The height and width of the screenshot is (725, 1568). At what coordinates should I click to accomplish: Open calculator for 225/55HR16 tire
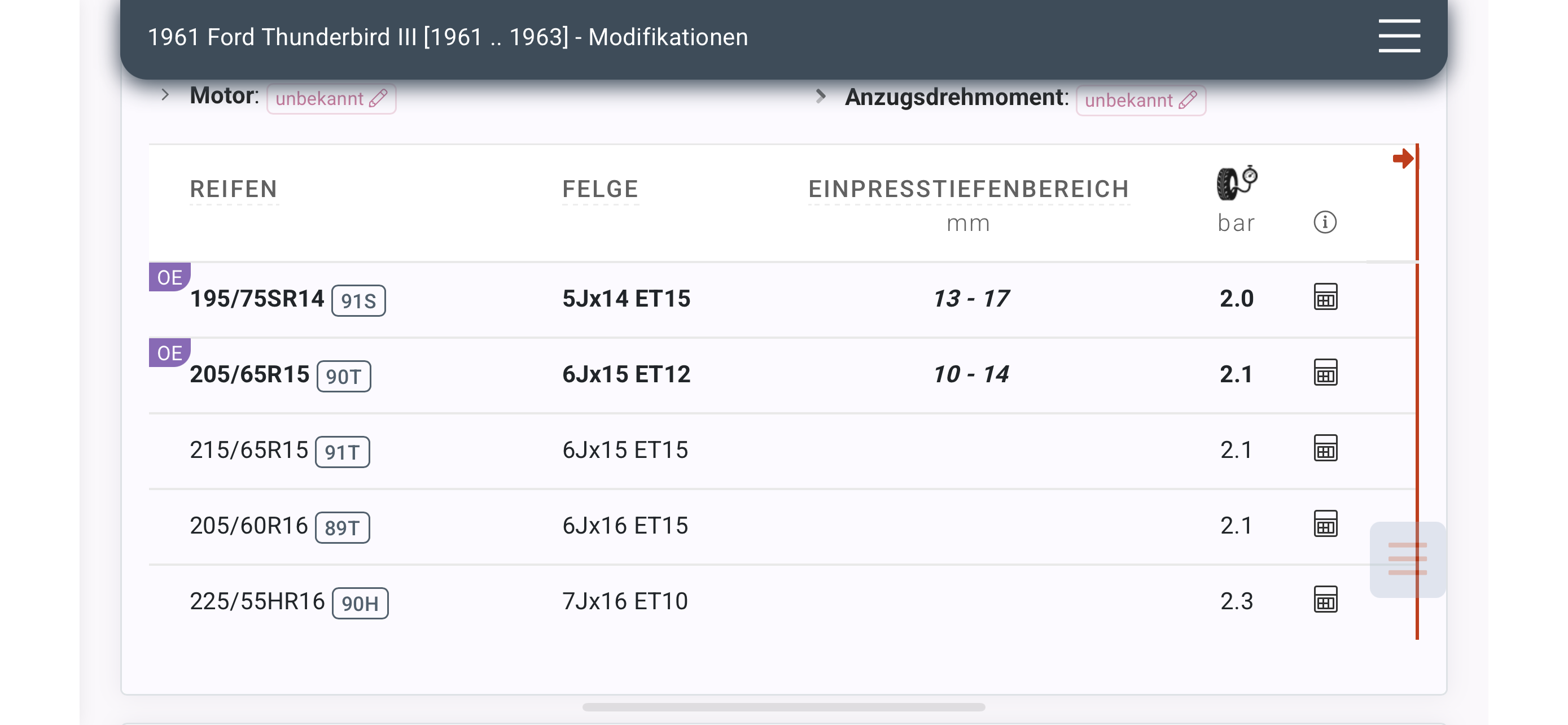(1325, 600)
